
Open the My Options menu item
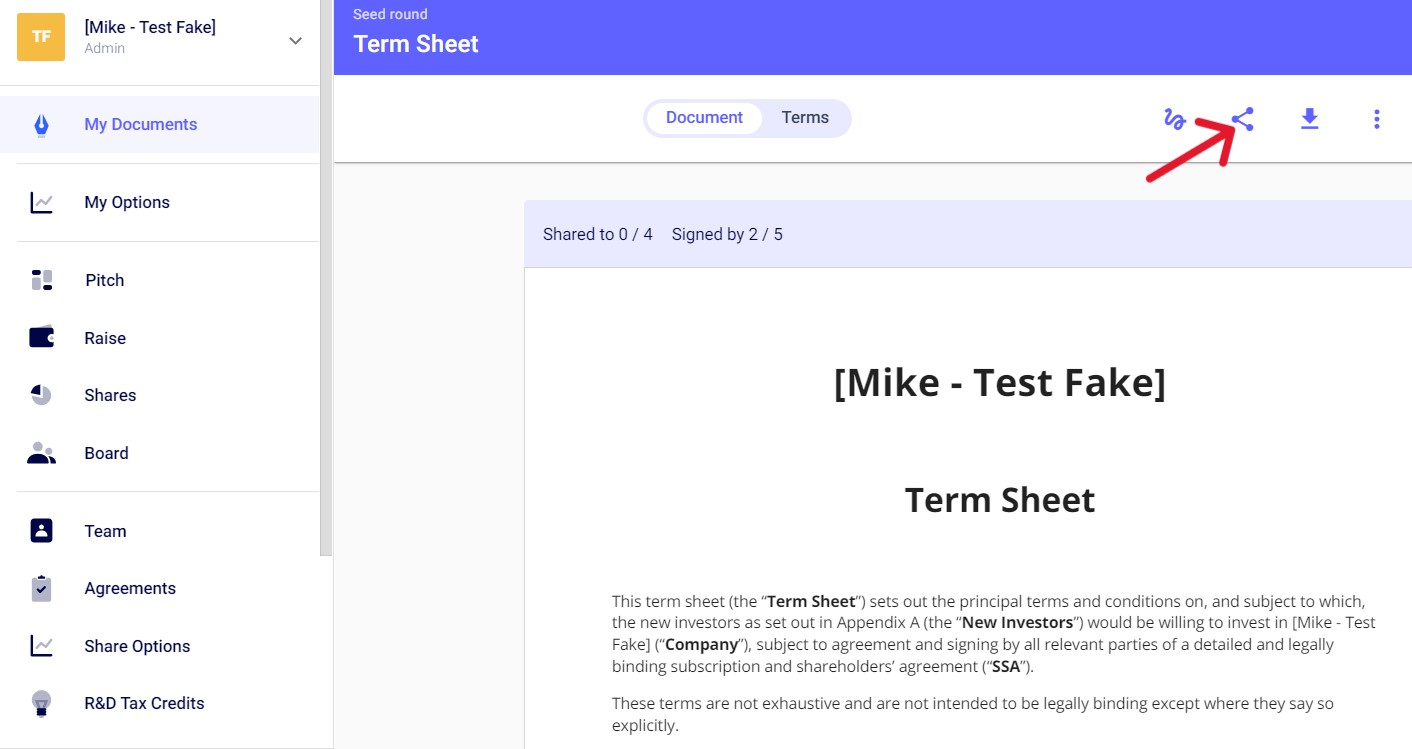coord(127,202)
